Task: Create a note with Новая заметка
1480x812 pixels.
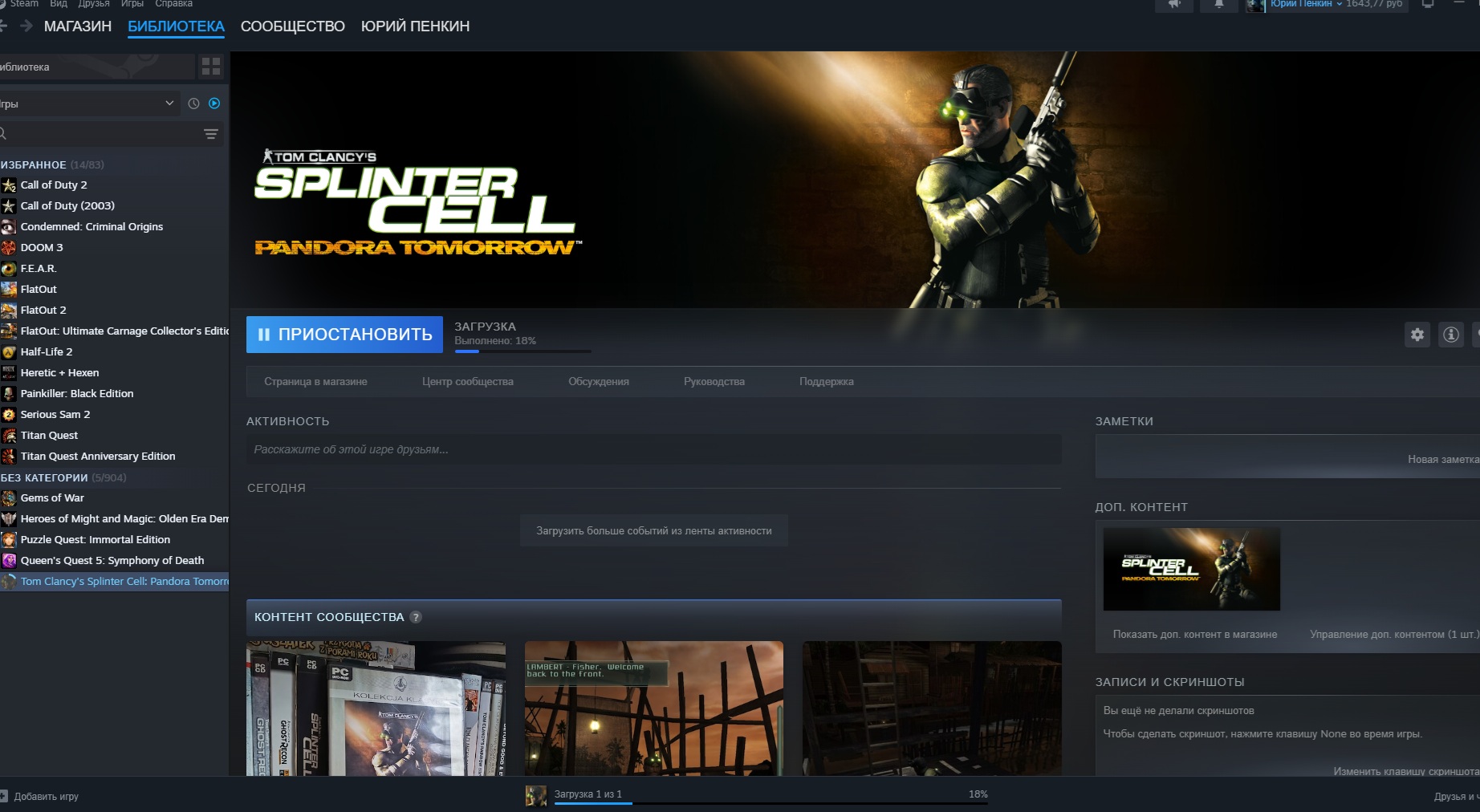Action: tap(1443, 459)
